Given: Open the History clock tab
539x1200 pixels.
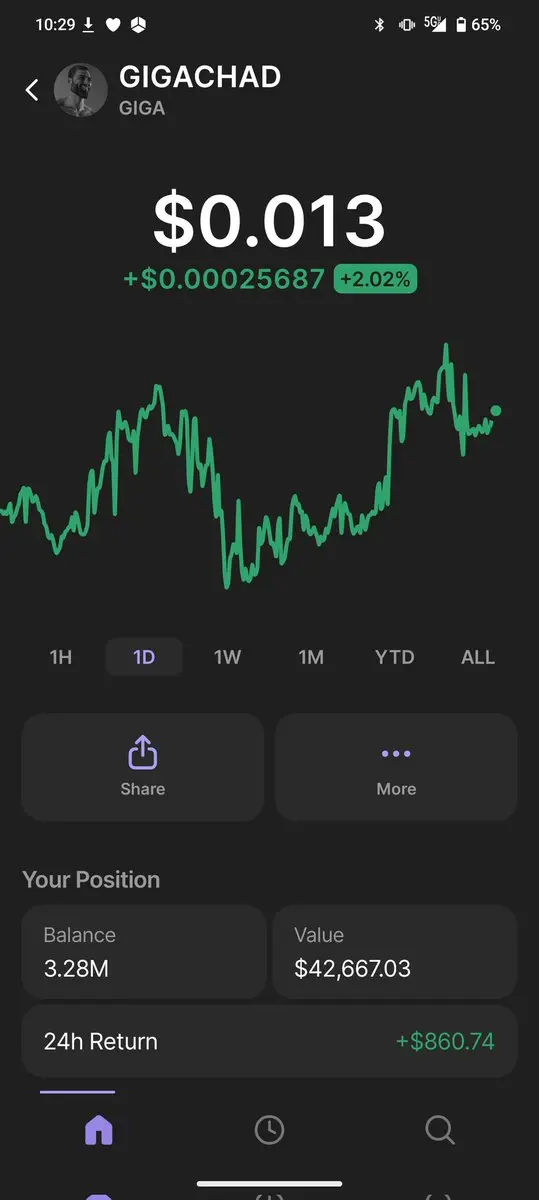Looking at the screenshot, I should coord(269,1130).
